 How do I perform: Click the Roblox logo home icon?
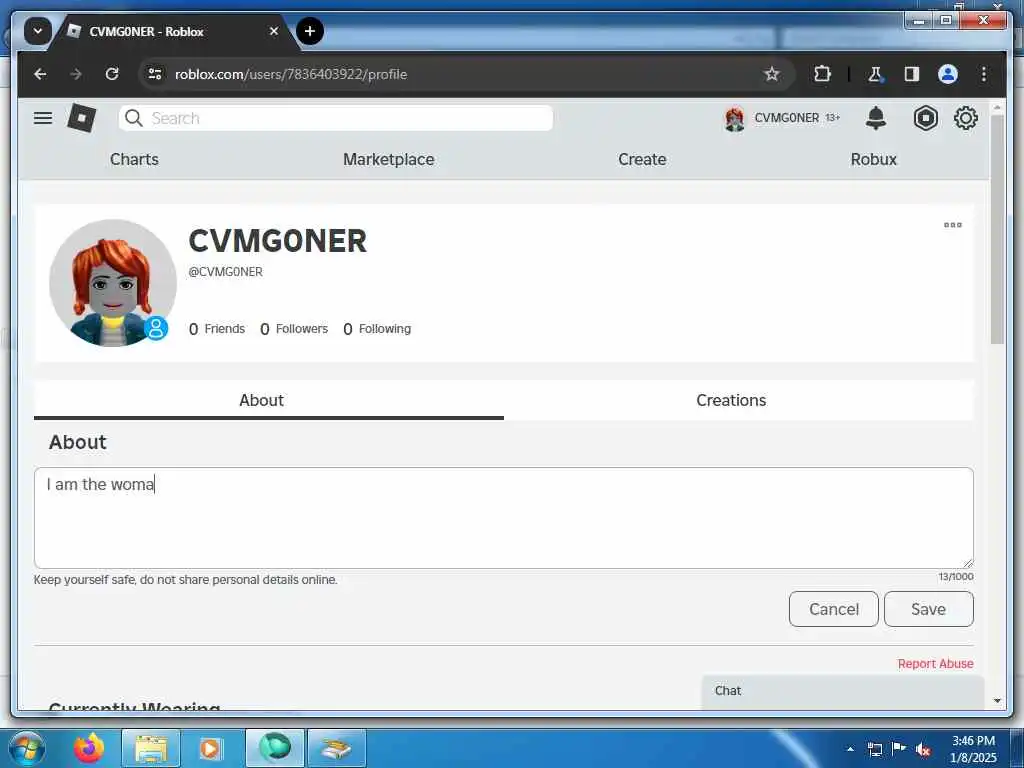82,118
